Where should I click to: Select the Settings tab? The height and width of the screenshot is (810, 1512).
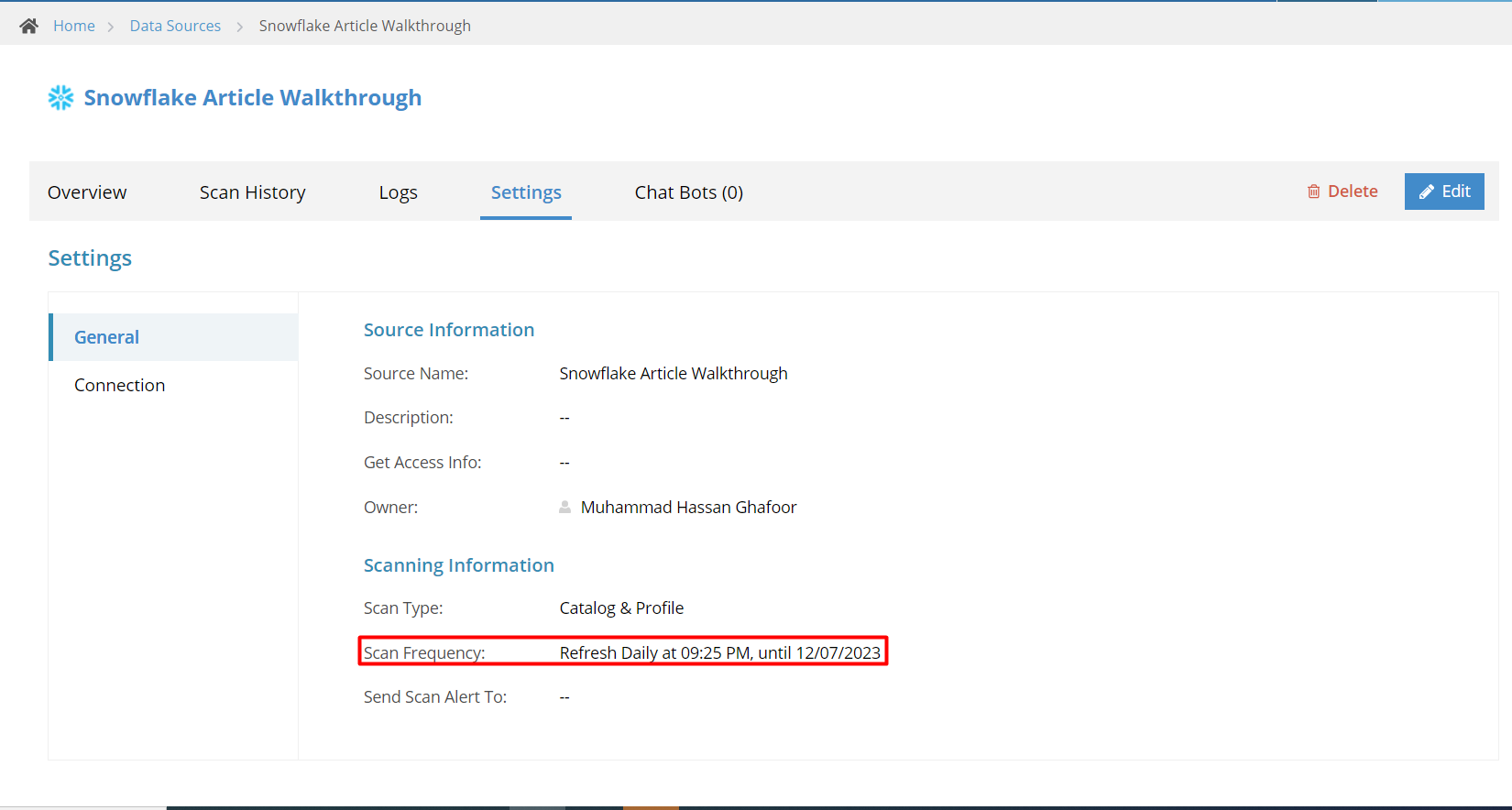526,192
